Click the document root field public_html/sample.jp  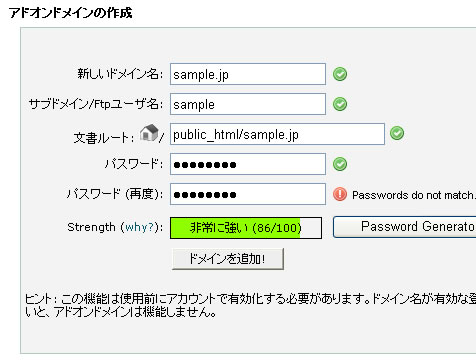pos(277,134)
